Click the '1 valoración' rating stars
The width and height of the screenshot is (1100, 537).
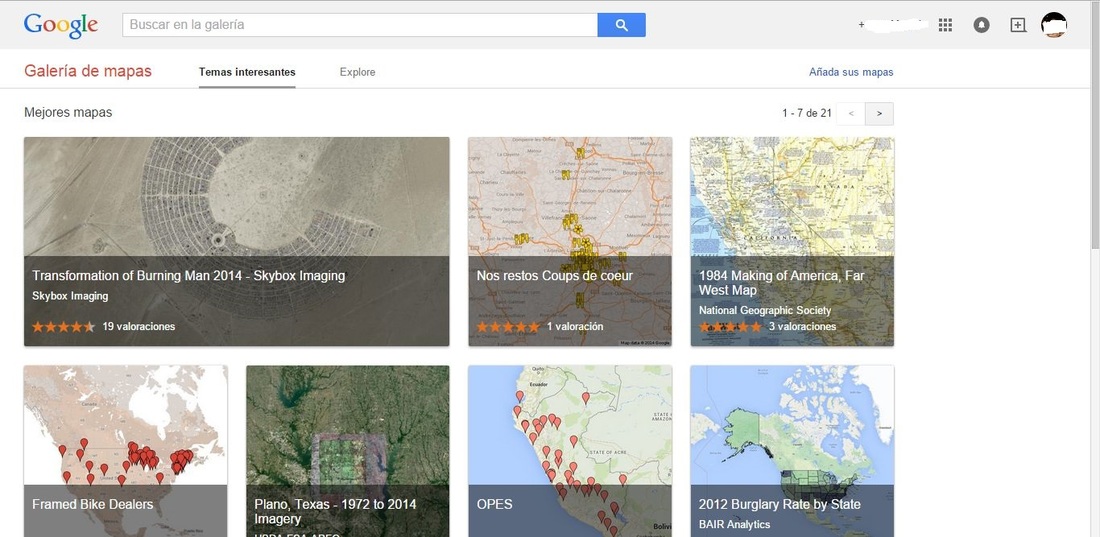(x=508, y=326)
